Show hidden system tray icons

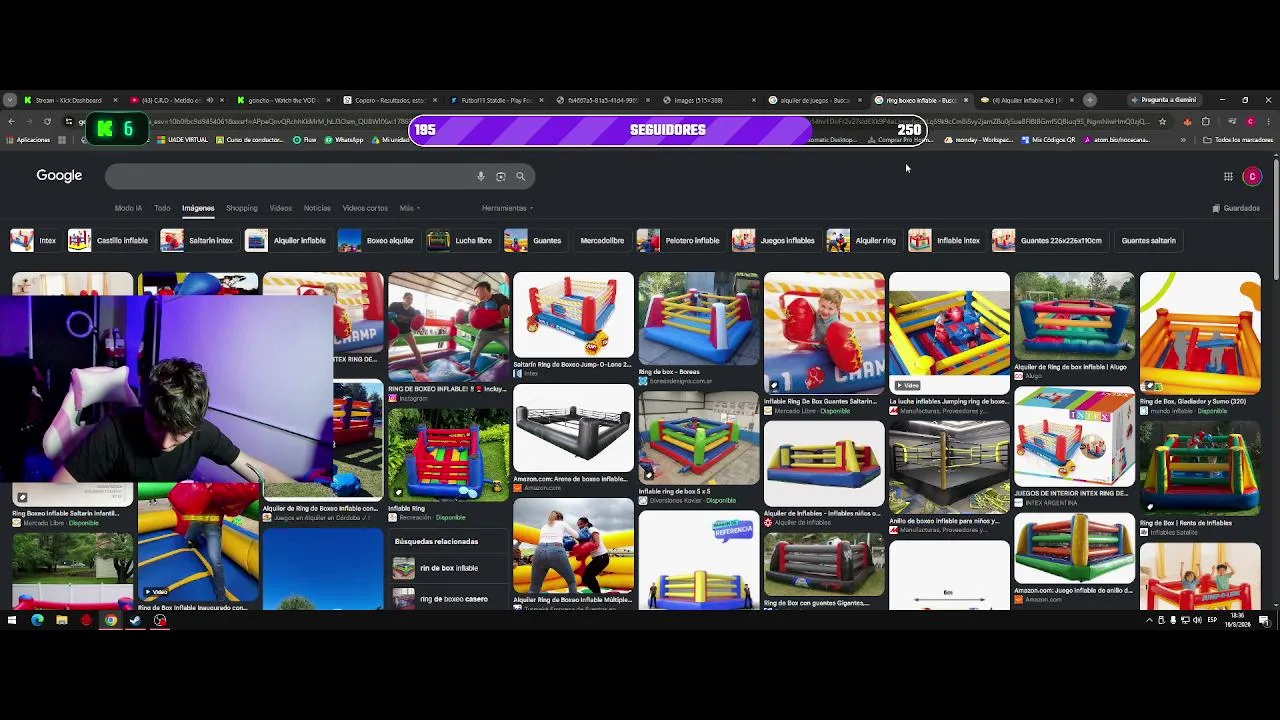1149,621
